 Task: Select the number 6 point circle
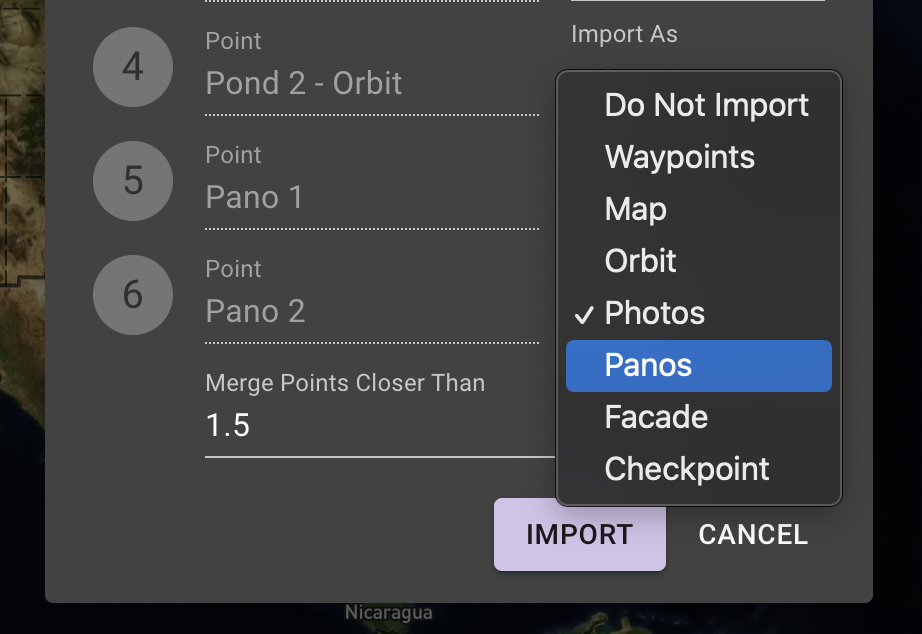[133, 295]
